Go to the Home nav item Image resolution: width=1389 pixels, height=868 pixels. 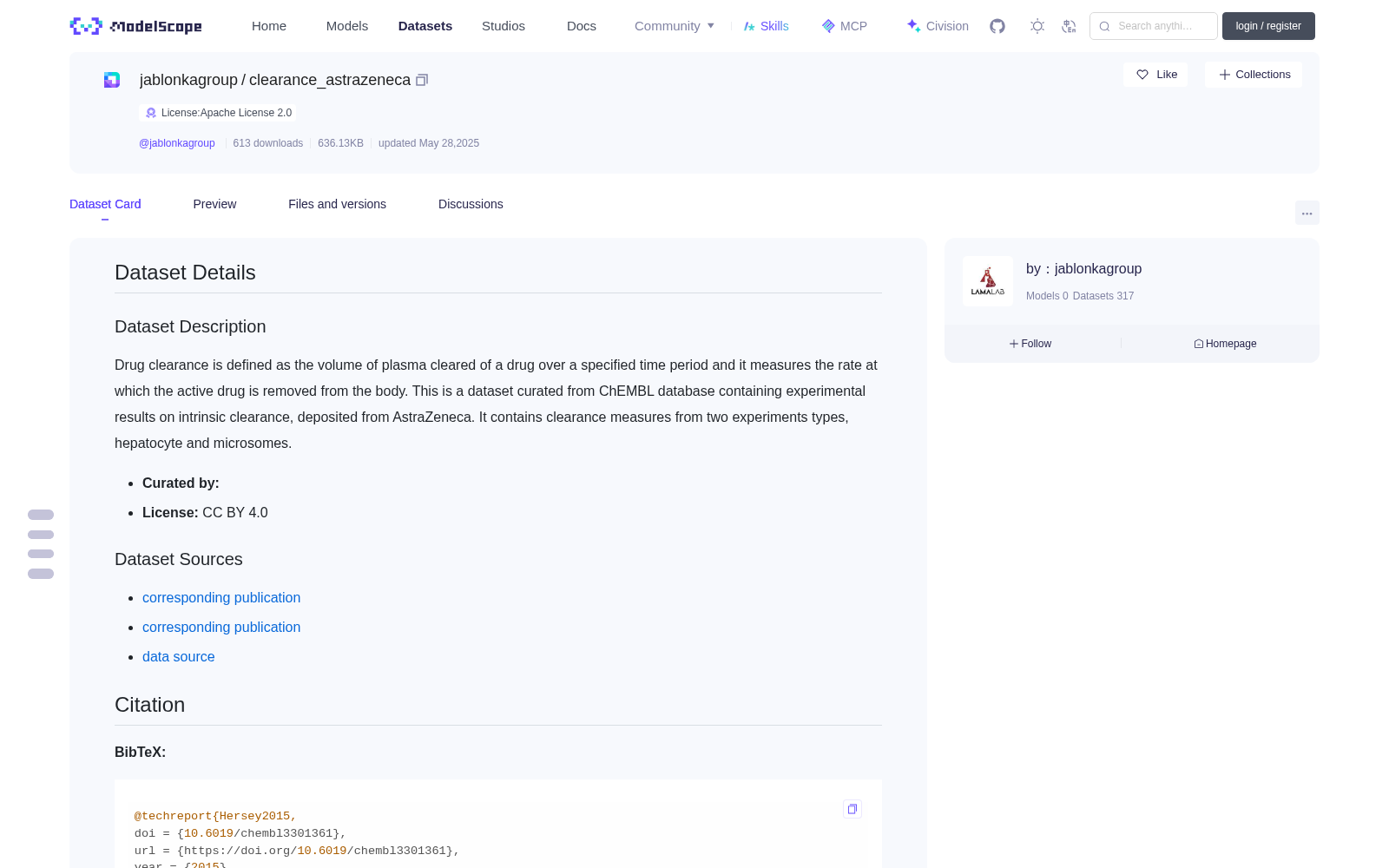(x=269, y=26)
